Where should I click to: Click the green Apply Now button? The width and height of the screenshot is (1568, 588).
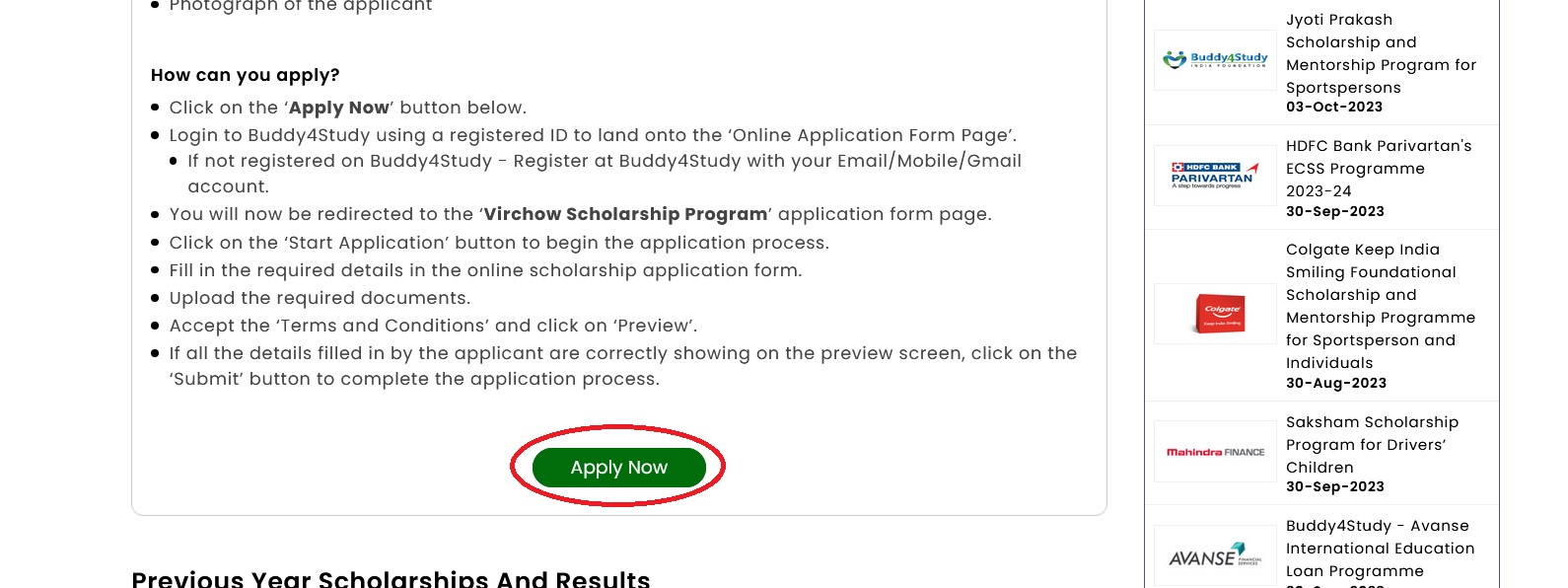618,468
